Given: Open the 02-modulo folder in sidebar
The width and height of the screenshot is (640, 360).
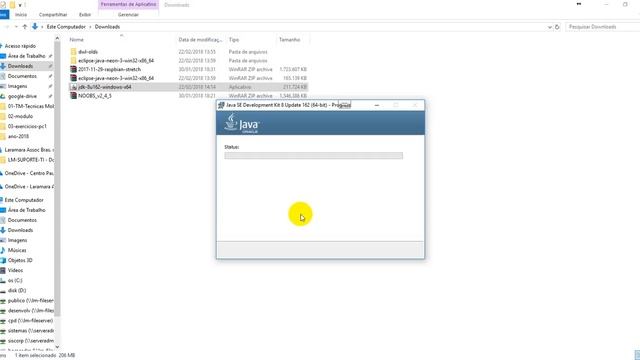Looking at the screenshot, I should [20, 116].
